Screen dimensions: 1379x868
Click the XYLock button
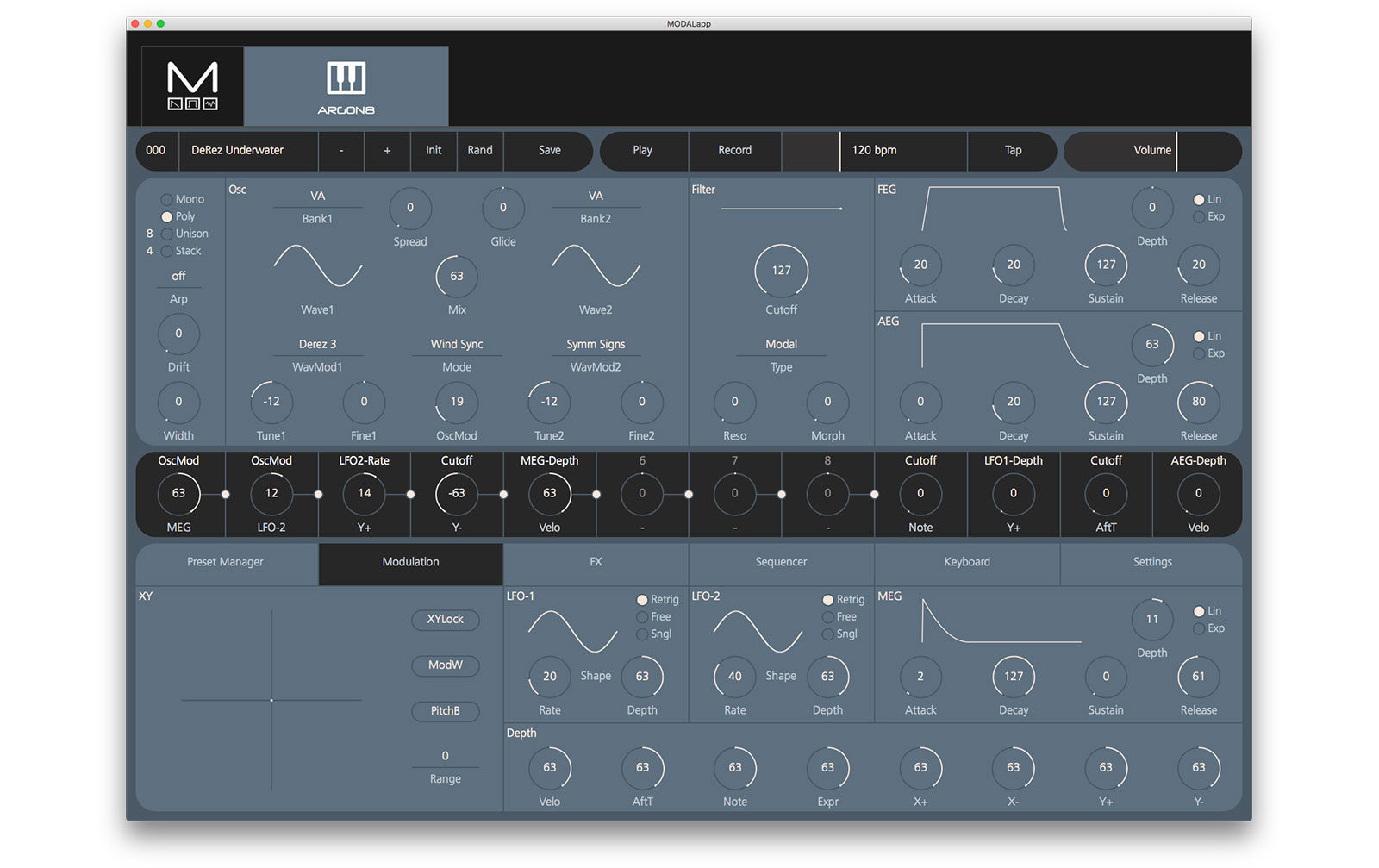tap(446, 620)
